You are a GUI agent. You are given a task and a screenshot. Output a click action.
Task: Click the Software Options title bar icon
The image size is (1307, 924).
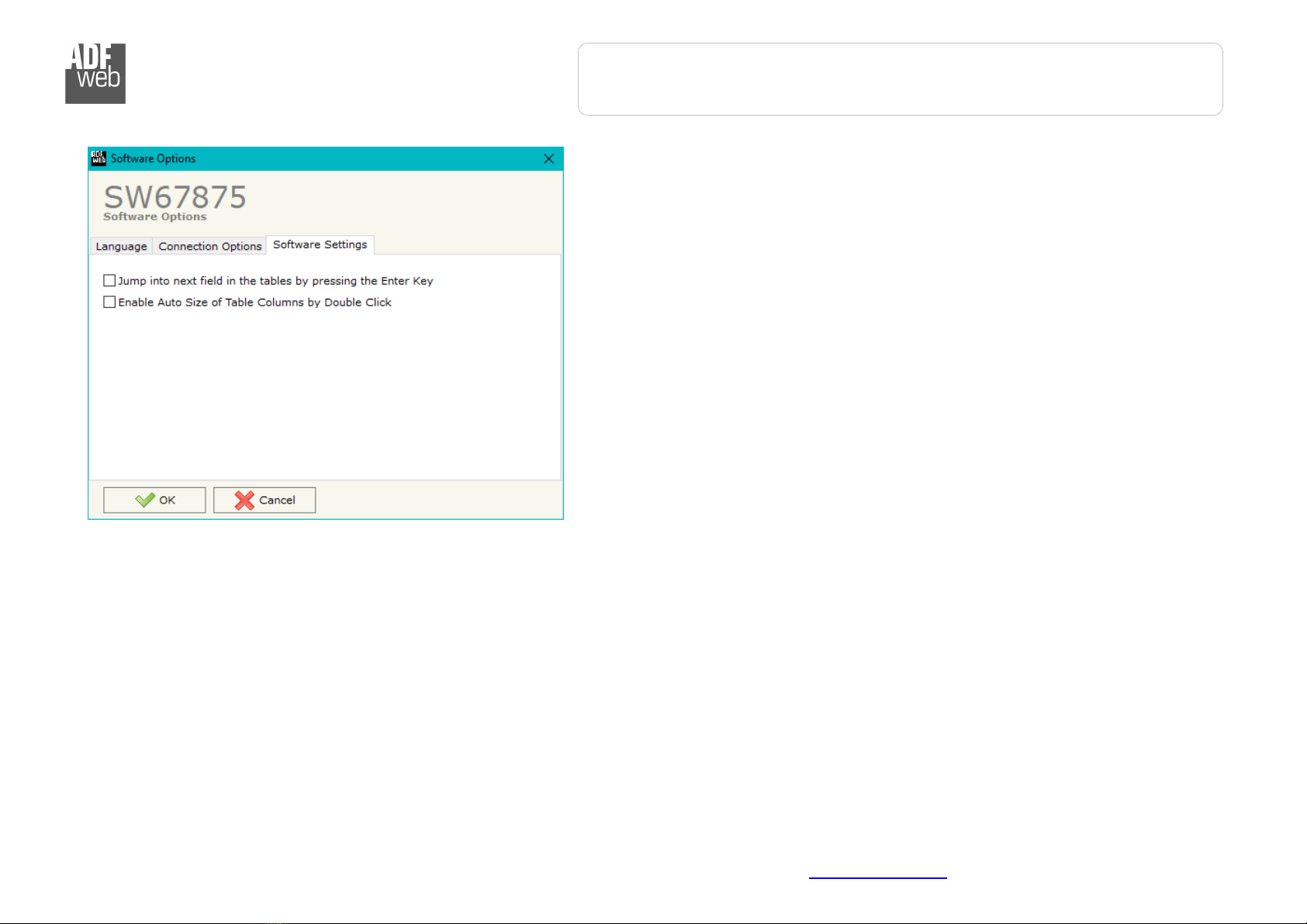(x=99, y=158)
